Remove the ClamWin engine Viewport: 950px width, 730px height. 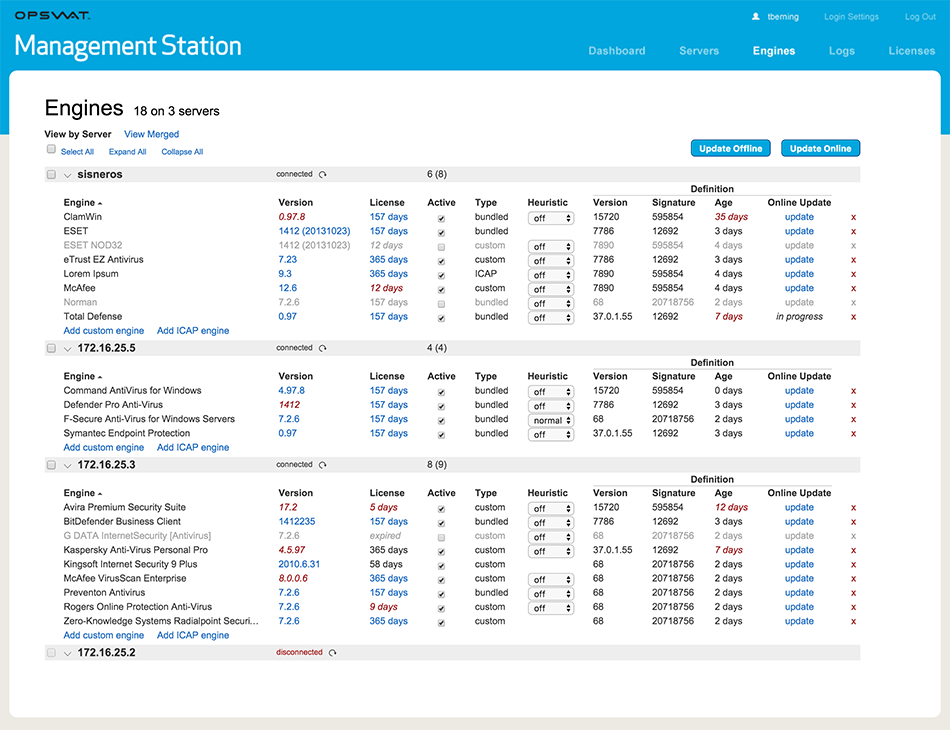point(854,217)
